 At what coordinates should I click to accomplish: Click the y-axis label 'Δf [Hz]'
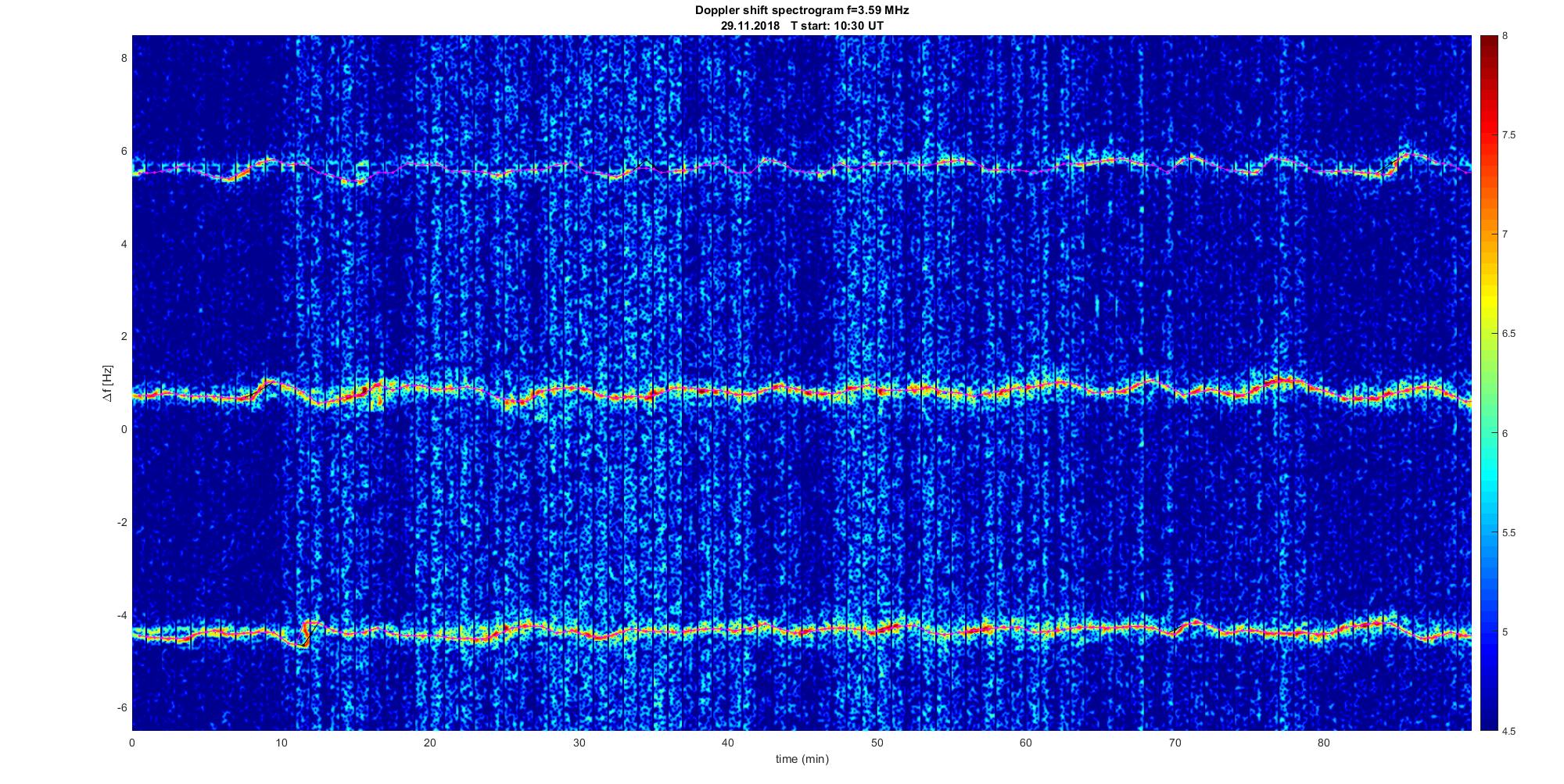point(107,383)
